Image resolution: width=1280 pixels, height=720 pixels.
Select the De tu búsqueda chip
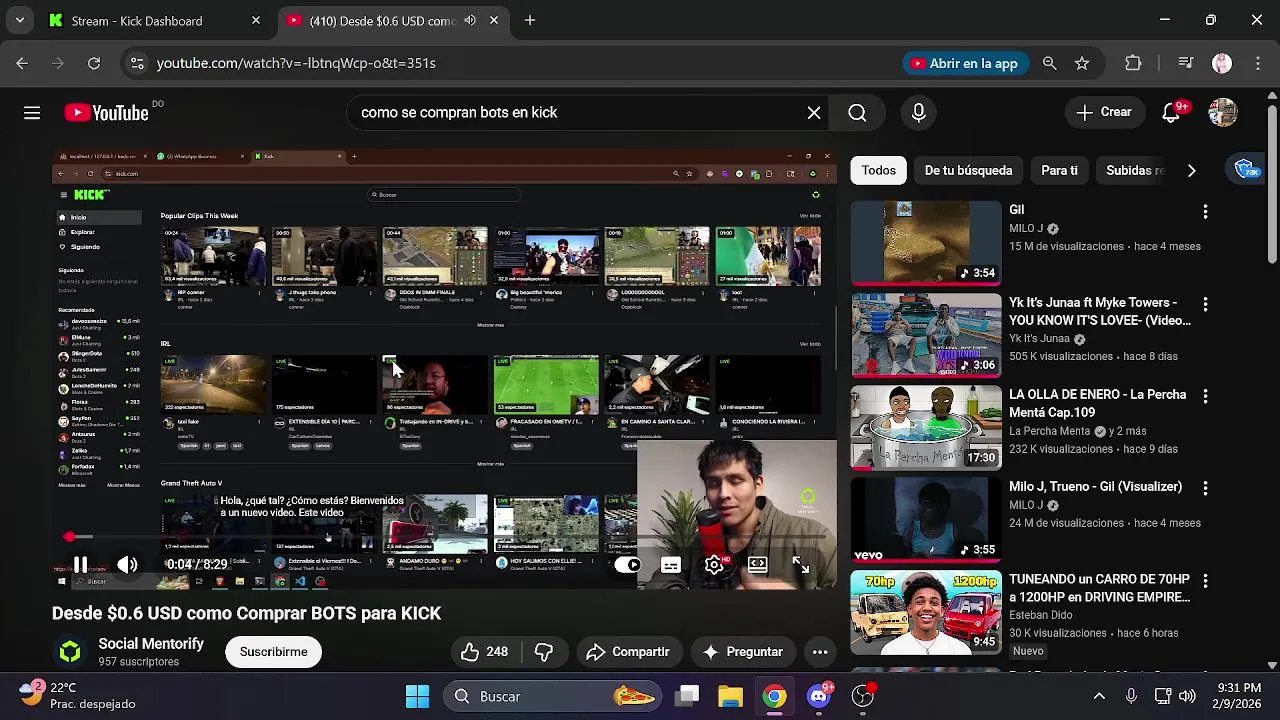click(968, 170)
